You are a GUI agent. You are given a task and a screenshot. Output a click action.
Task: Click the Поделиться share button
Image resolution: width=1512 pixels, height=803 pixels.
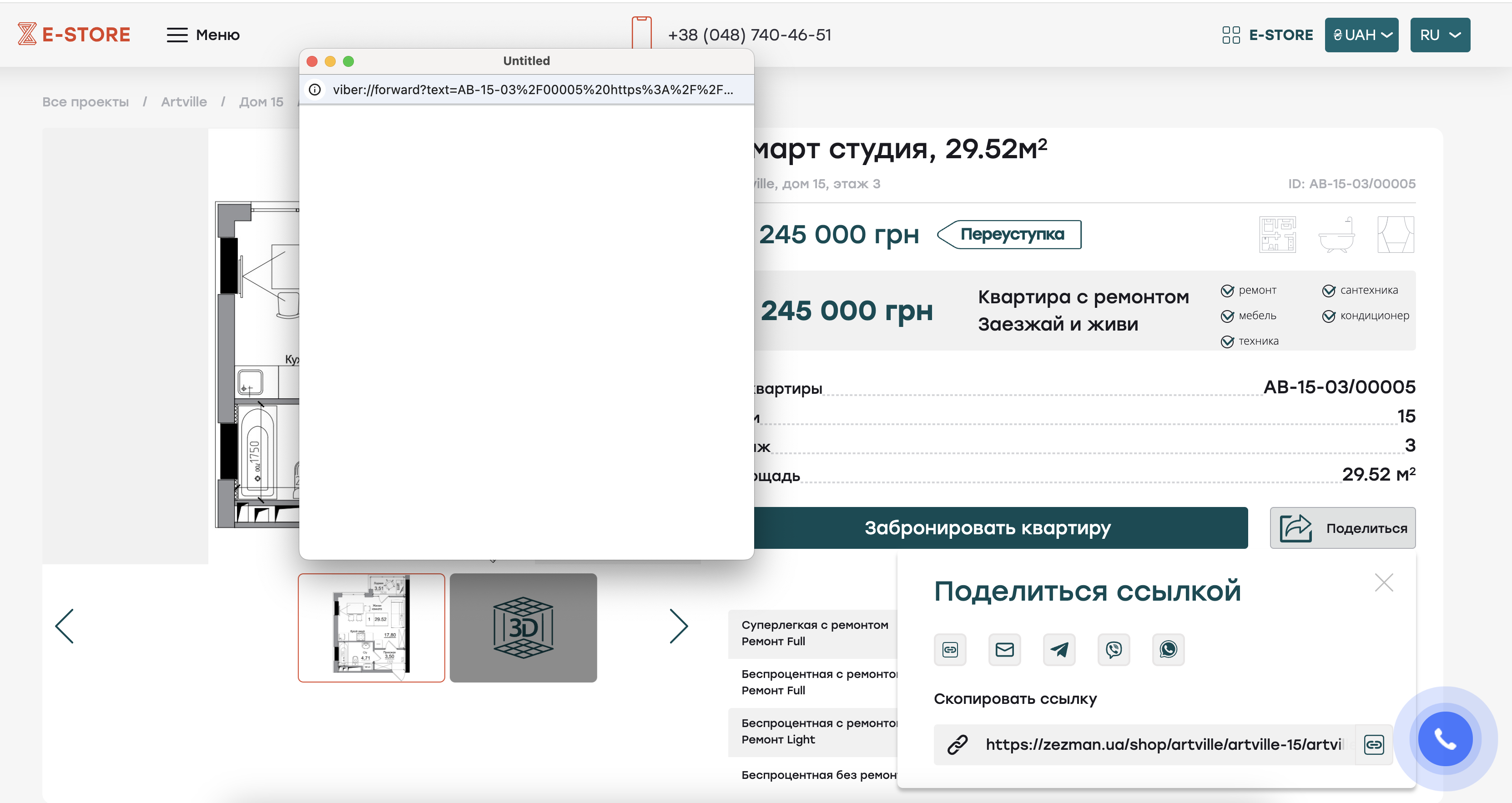(x=1342, y=528)
